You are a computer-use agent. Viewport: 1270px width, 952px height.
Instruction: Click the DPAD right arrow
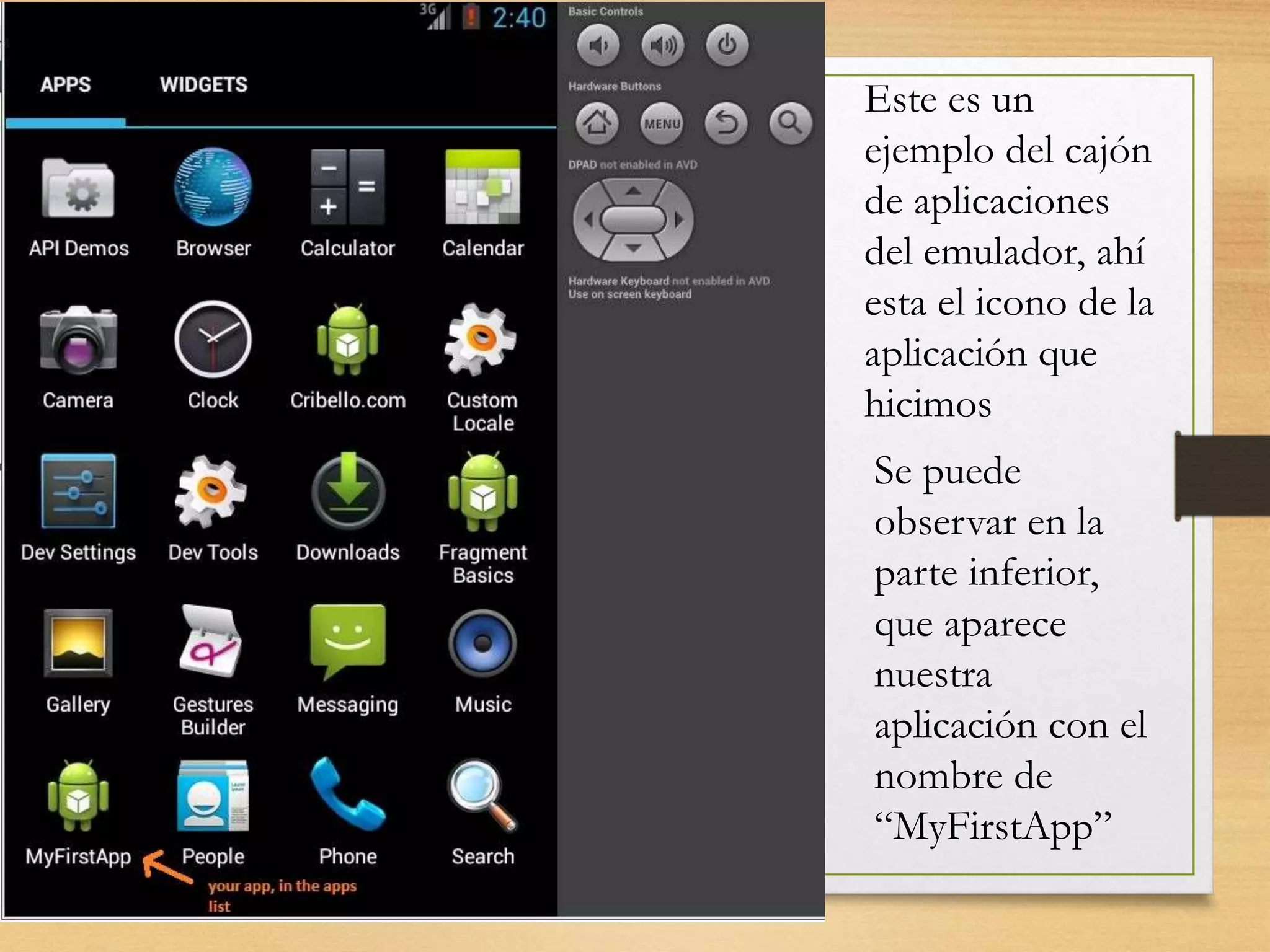679,219
